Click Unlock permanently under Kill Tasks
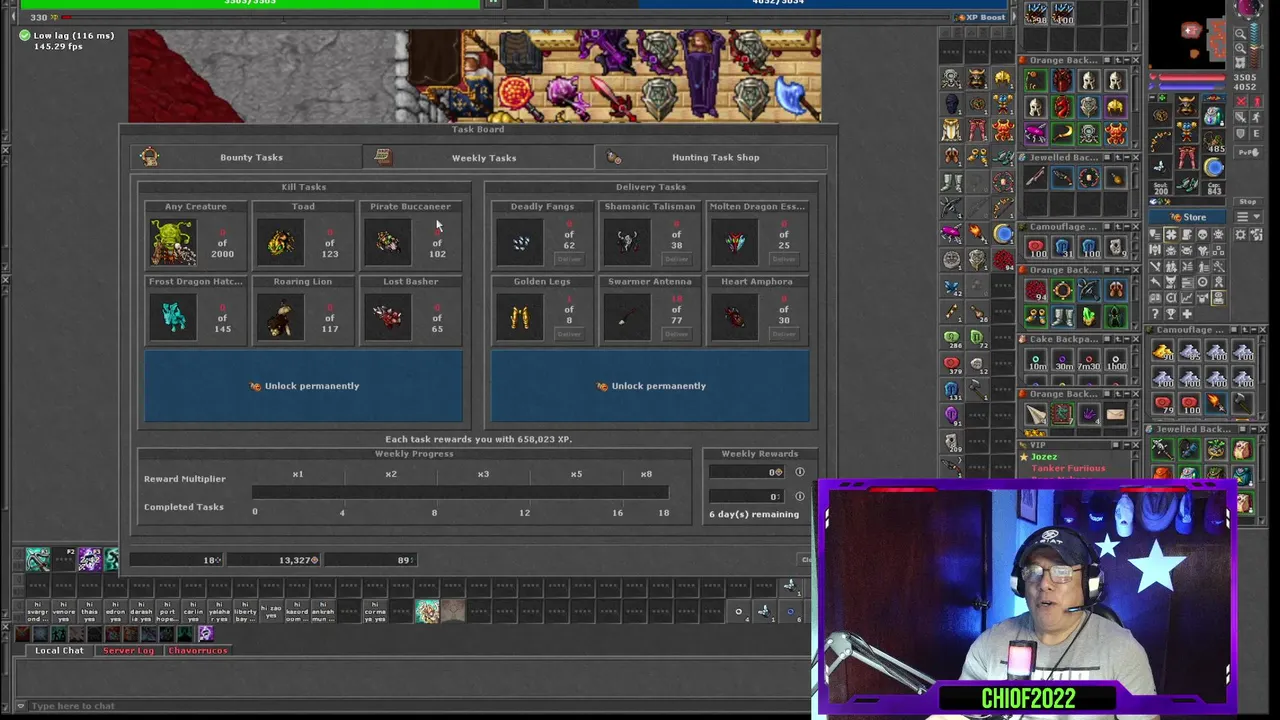 (304, 386)
